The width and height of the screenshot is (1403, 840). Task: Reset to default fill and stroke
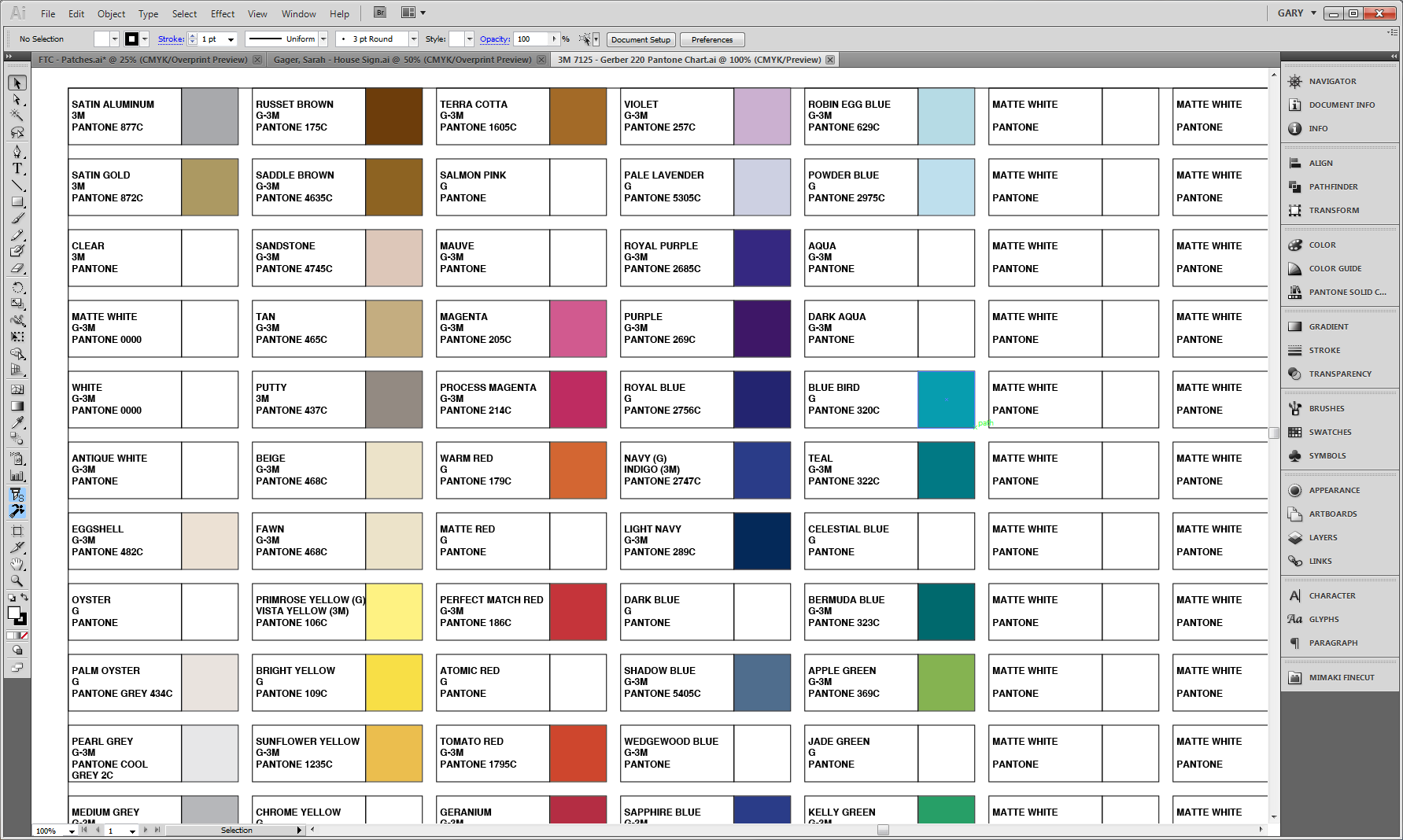point(11,598)
